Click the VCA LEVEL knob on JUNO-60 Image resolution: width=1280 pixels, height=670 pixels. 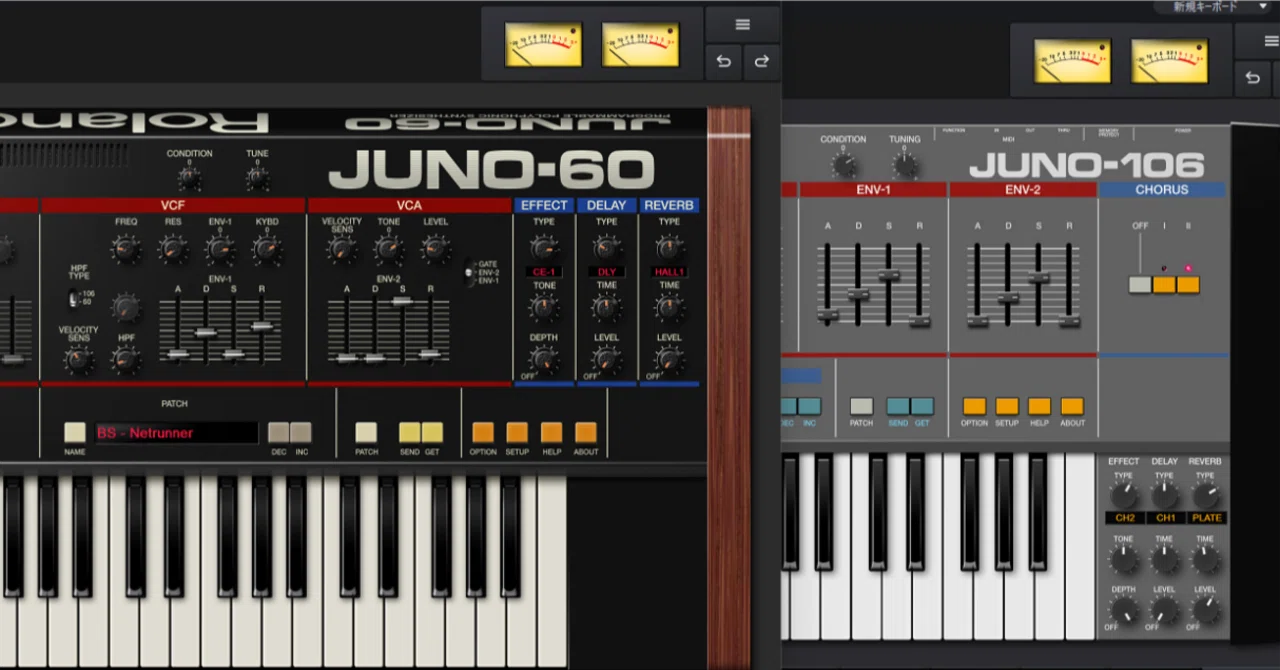436,250
